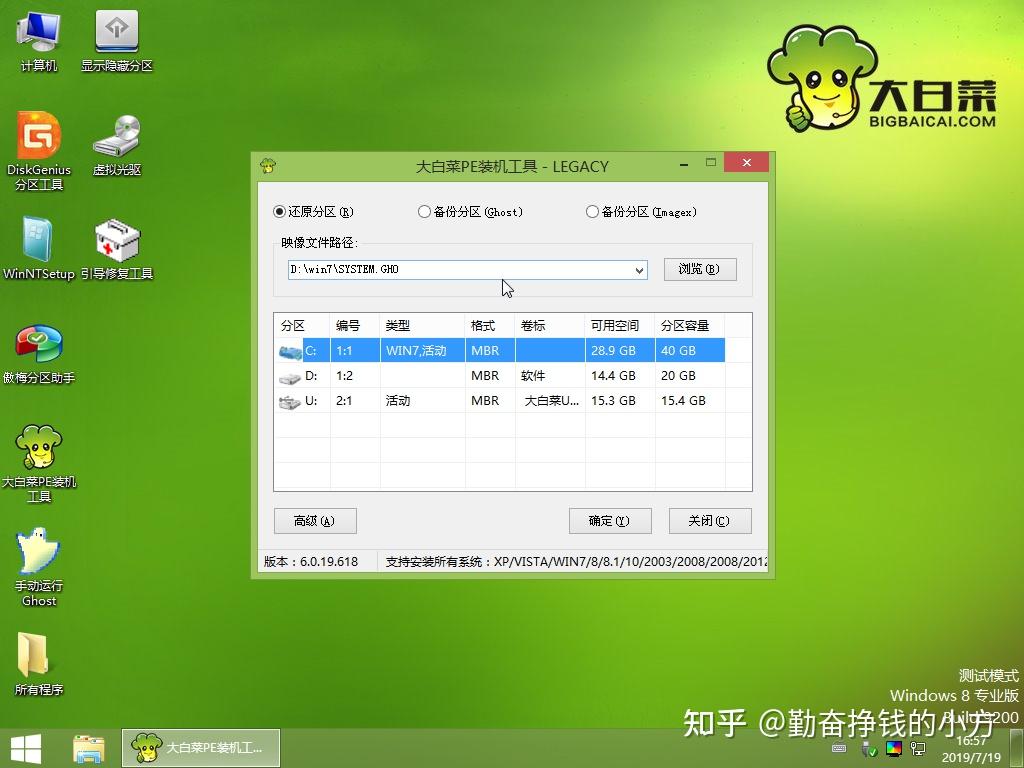
Task: Select the 还原分区(R) radio button
Action: [313, 212]
